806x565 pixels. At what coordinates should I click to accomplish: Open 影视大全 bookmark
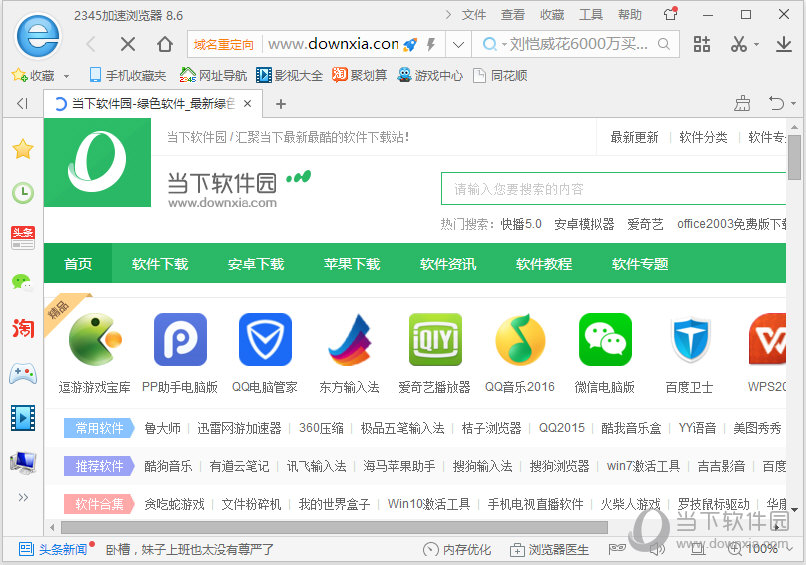click(x=289, y=76)
